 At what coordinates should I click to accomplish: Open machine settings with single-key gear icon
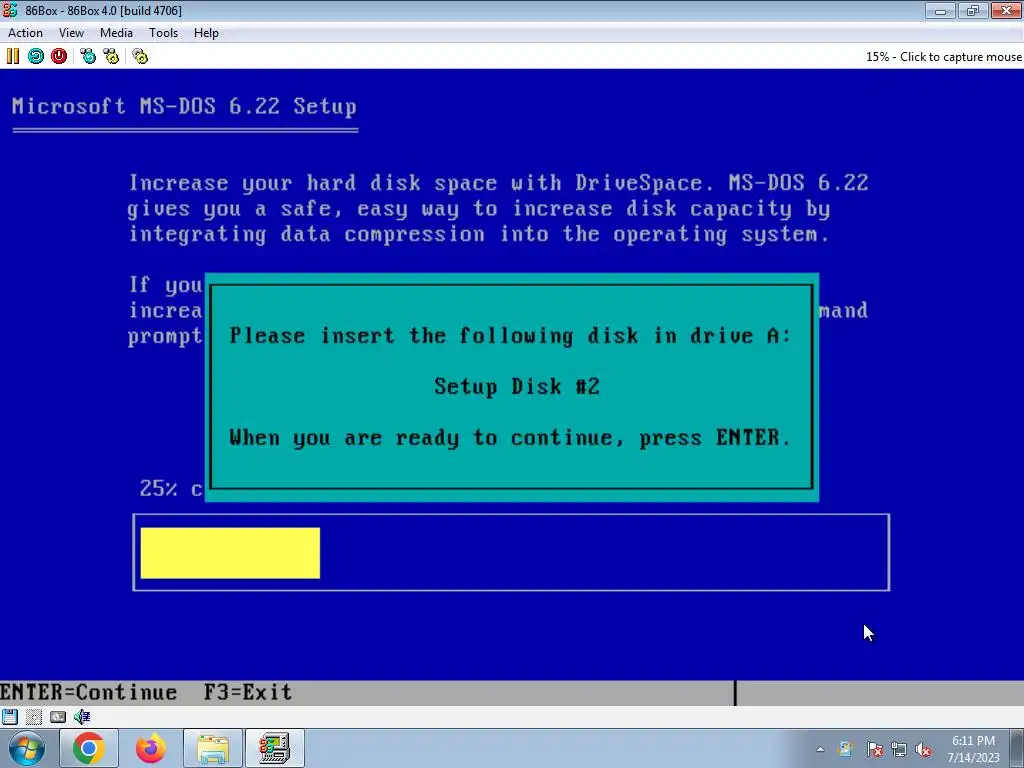(140, 56)
